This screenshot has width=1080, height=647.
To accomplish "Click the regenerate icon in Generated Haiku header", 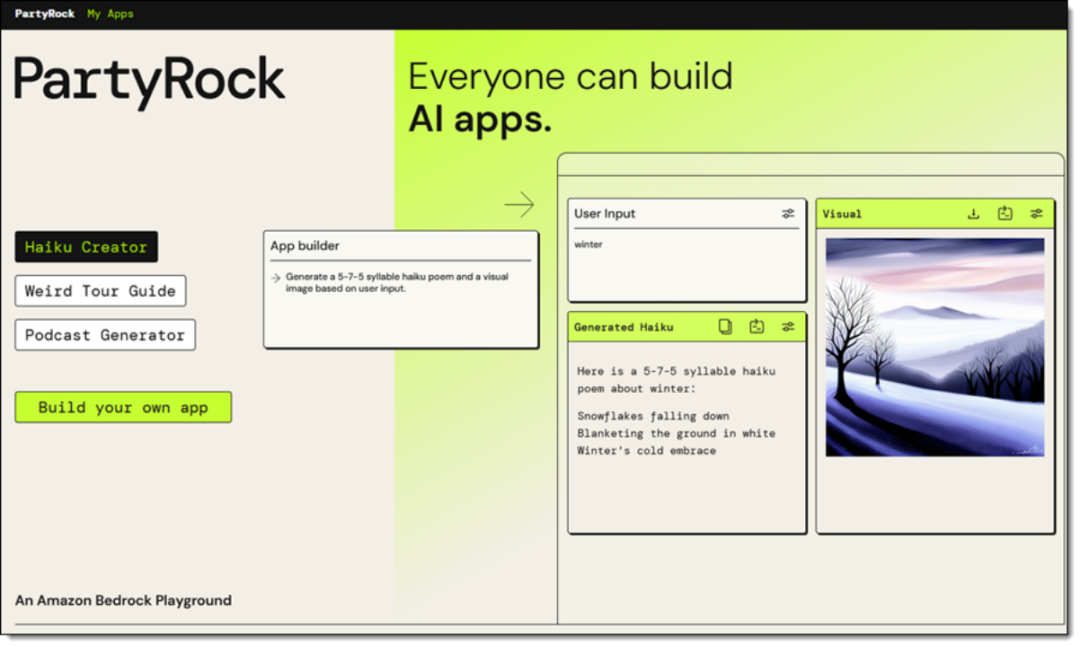I will [757, 327].
